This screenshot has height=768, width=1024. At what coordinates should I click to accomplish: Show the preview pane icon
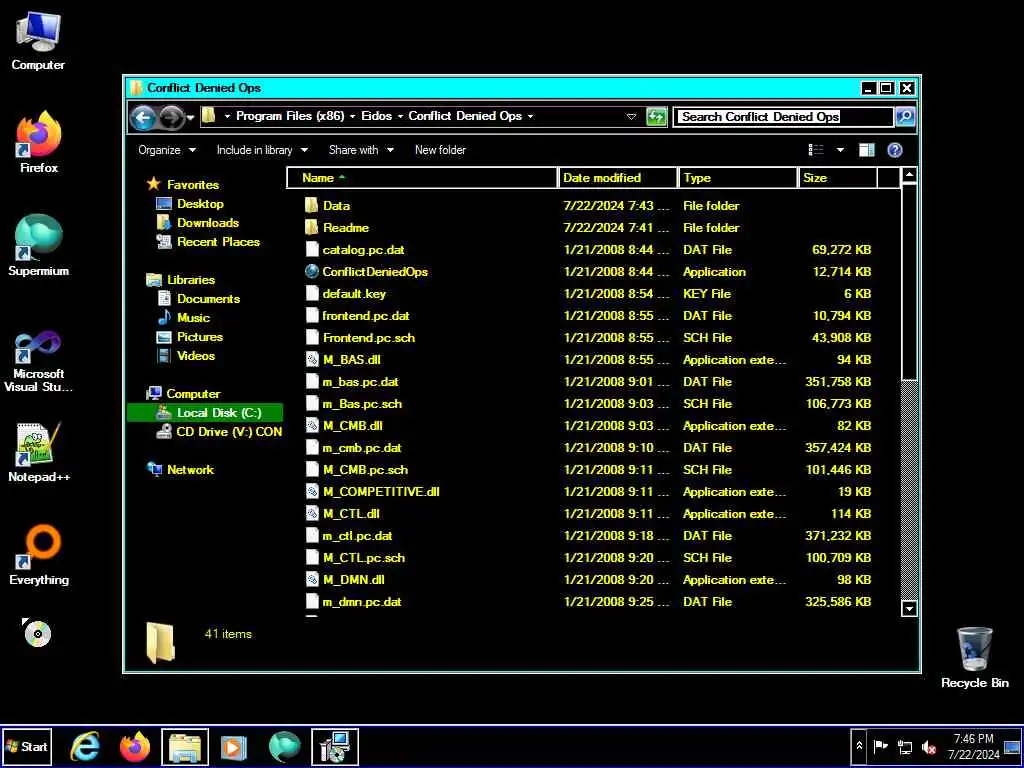click(867, 150)
